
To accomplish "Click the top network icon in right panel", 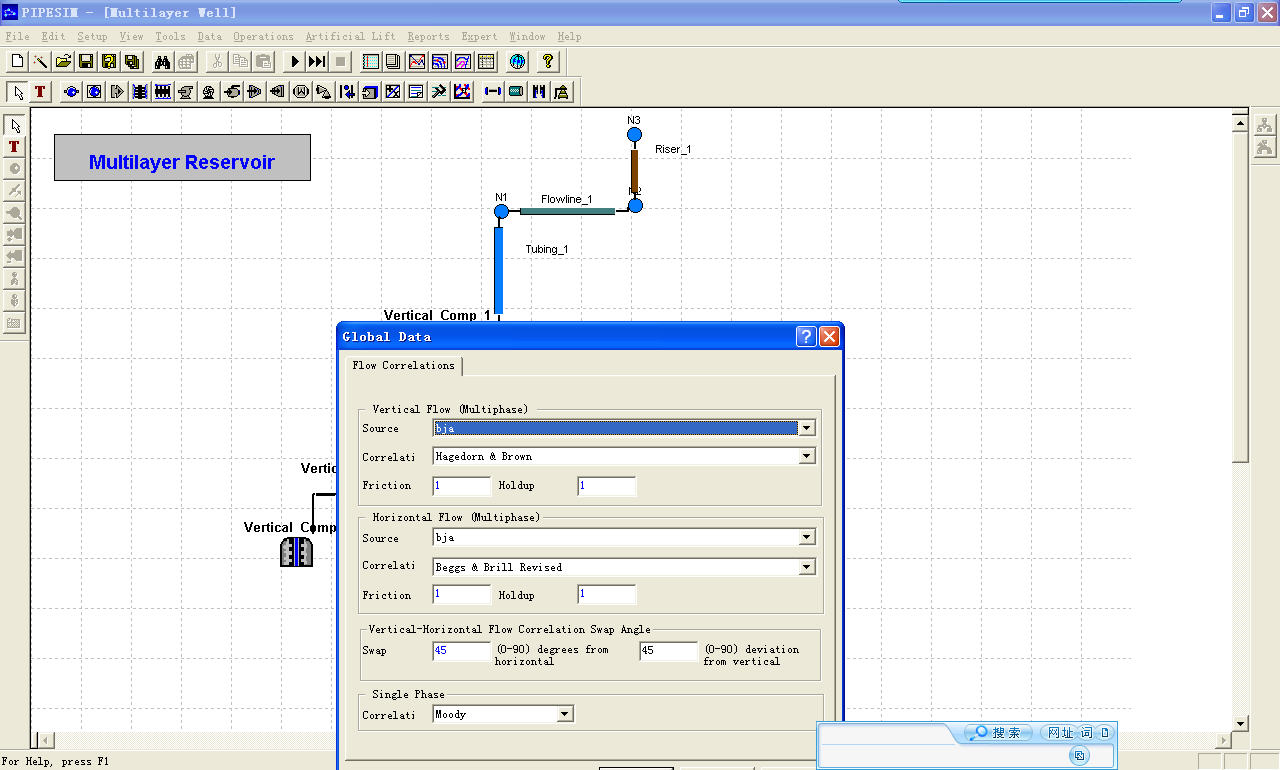I will 1265,125.
